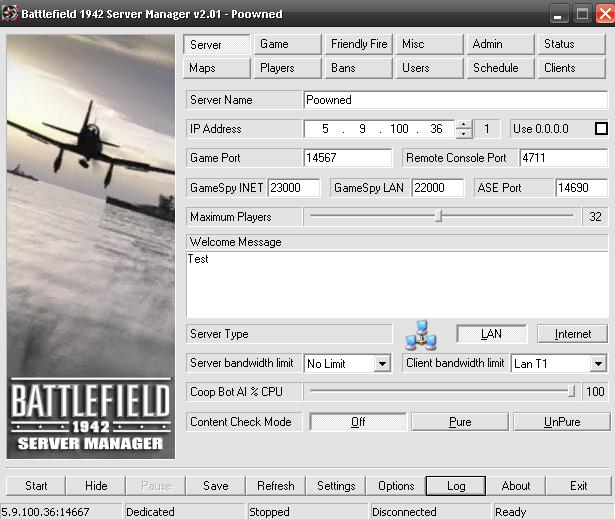The width and height of the screenshot is (615, 519).
Task: Open the Maps tab
Action: click(x=217, y=68)
